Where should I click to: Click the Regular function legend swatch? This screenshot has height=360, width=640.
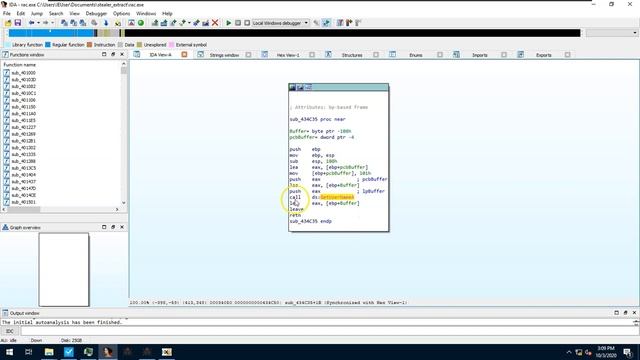click(48, 44)
